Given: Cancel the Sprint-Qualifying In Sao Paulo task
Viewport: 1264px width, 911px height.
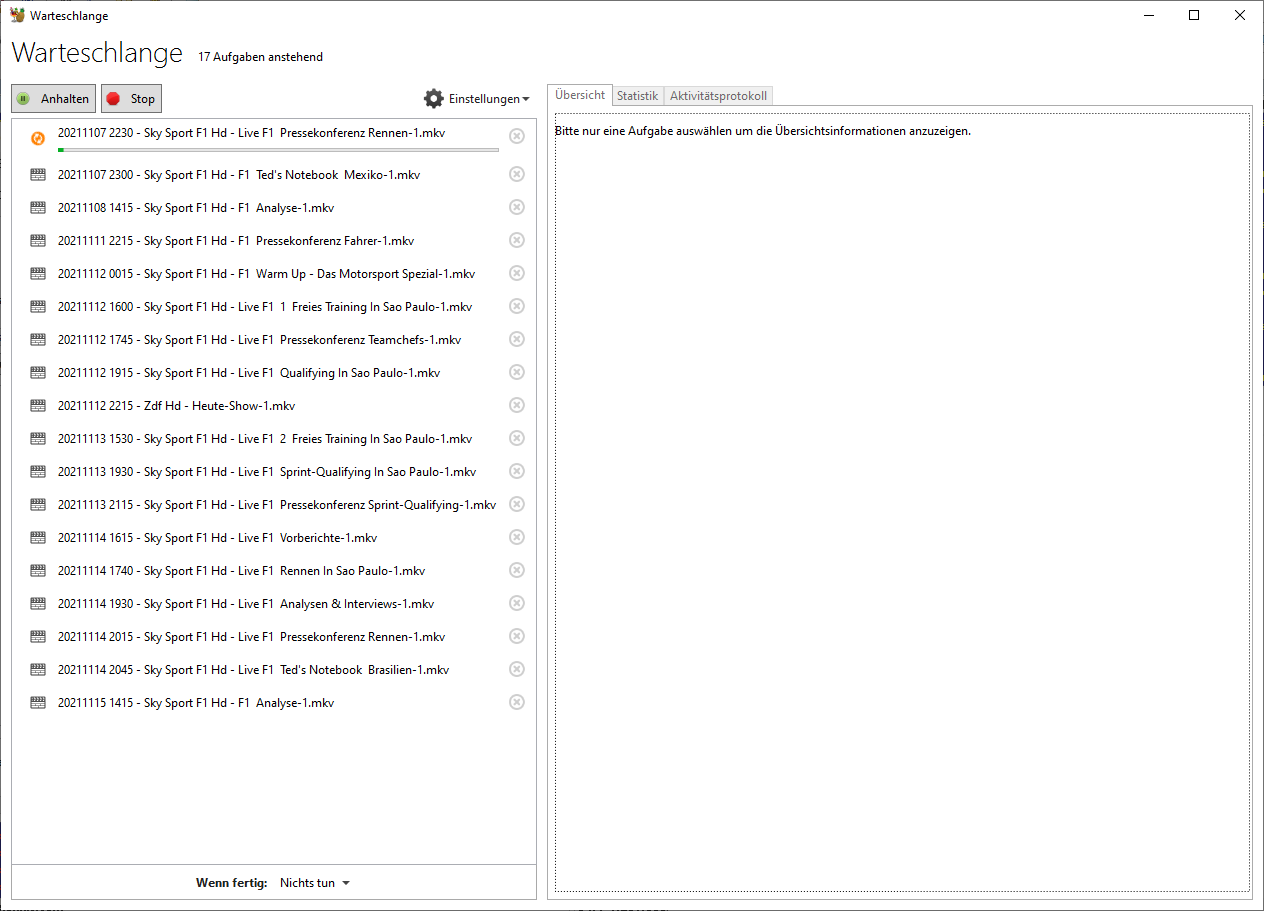Looking at the screenshot, I should [517, 470].
